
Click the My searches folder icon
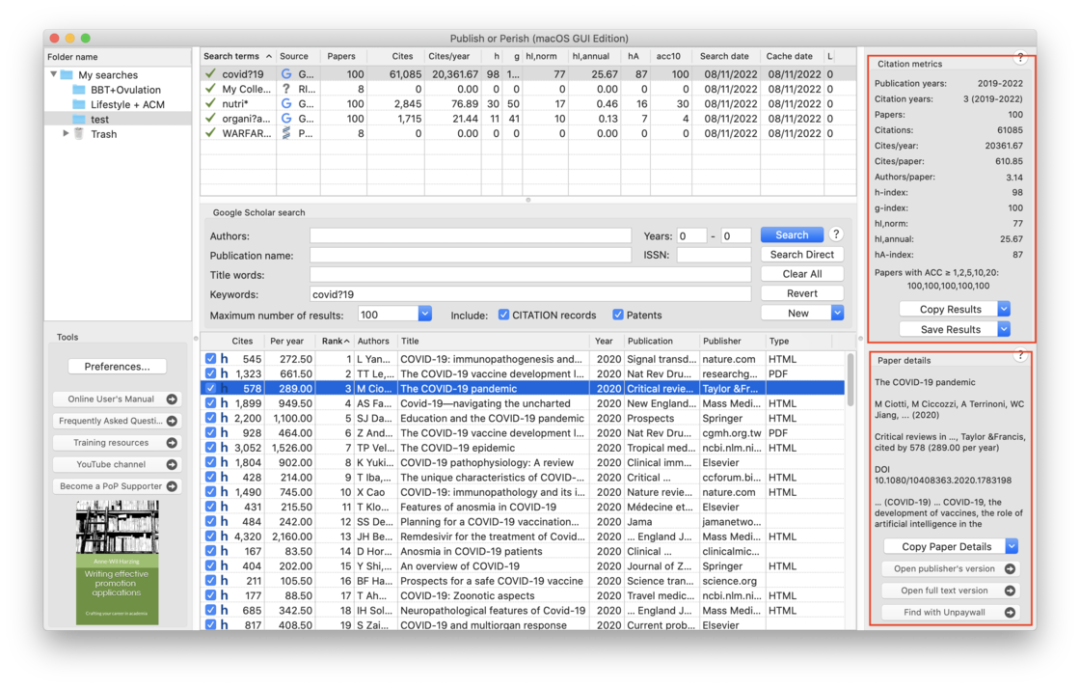(67, 74)
